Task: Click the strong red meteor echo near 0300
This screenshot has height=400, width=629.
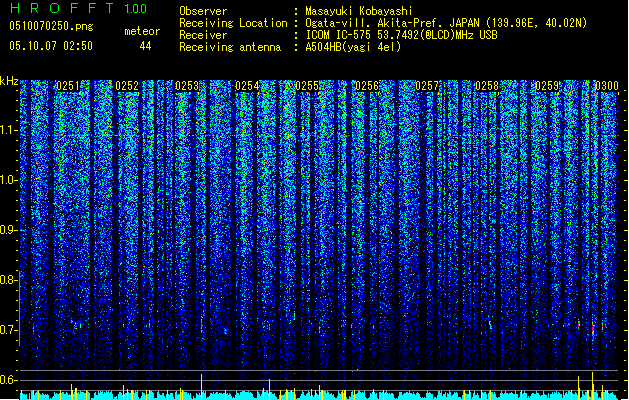Action: click(593, 329)
